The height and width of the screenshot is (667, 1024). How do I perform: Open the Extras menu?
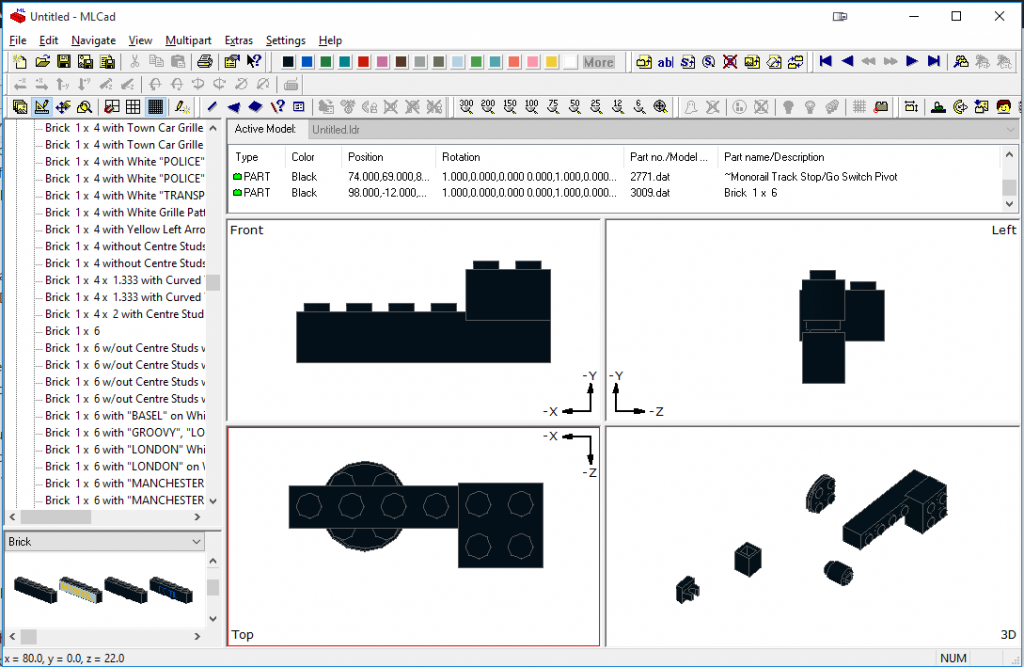pyautogui.click(x=238, y=41)
